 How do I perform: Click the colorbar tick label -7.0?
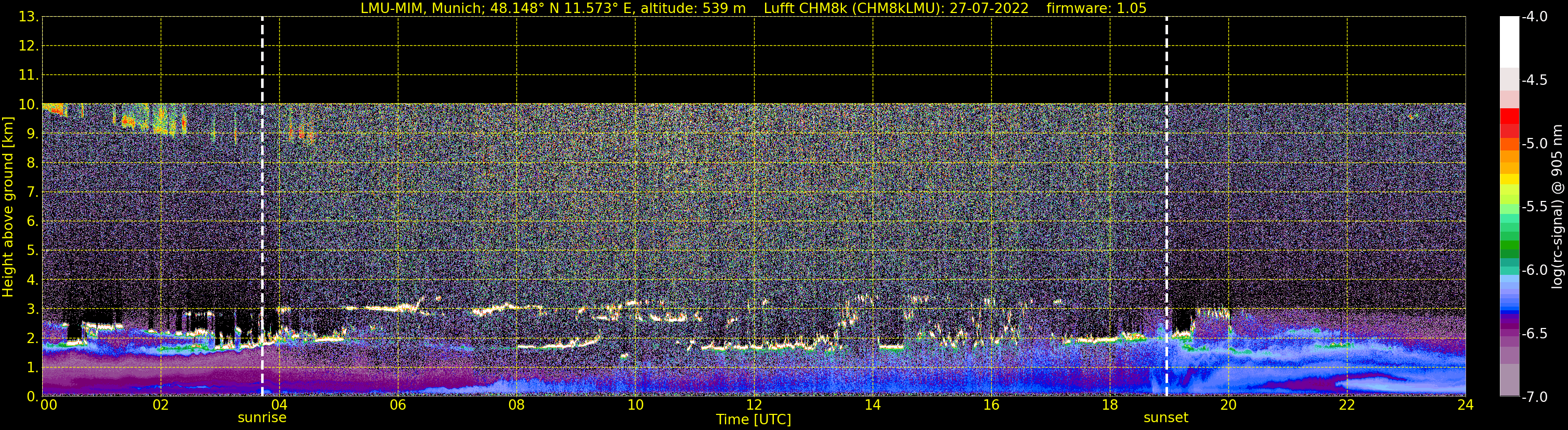point(1534,397)
